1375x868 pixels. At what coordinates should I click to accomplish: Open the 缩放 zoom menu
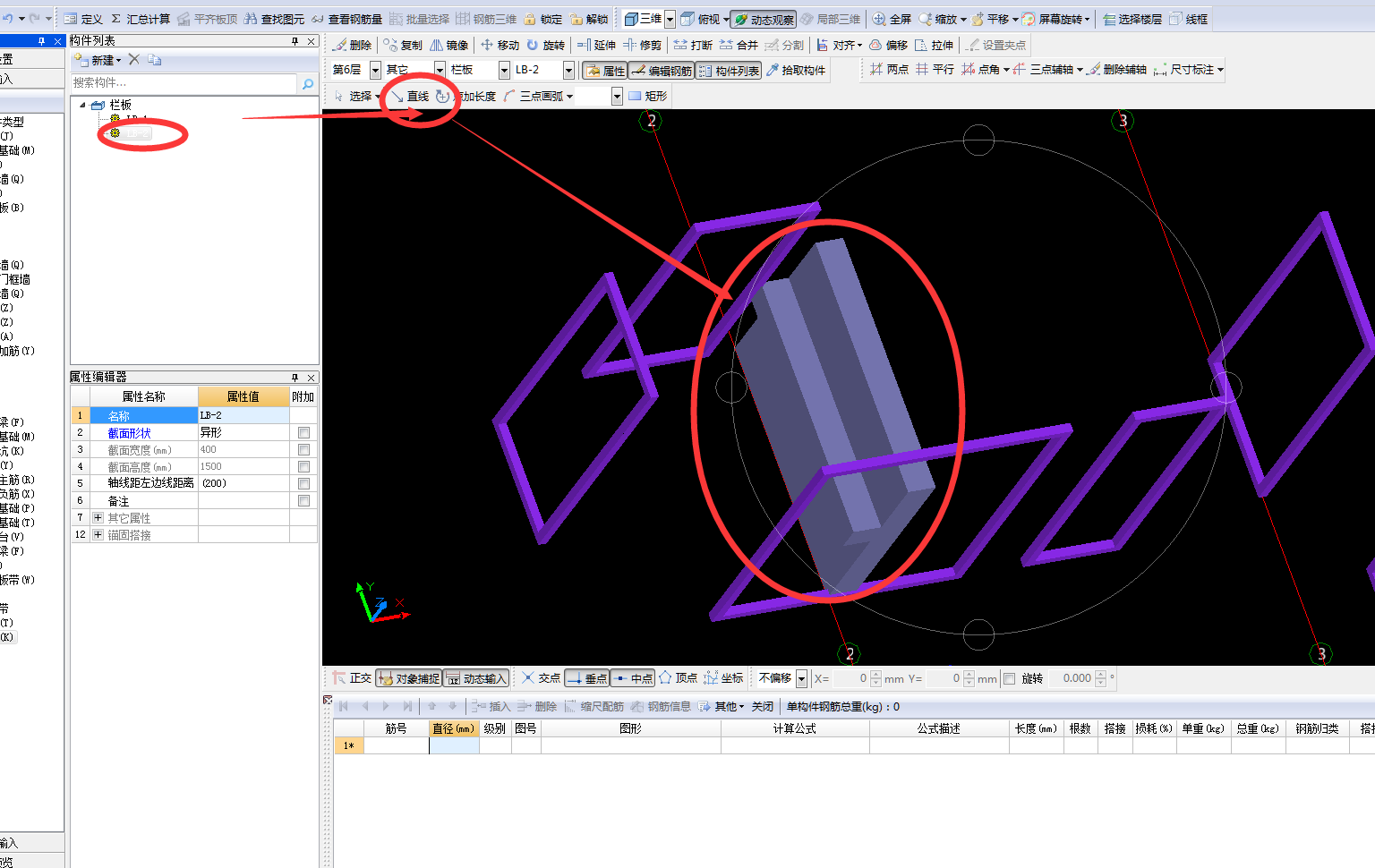pos(944,19)
